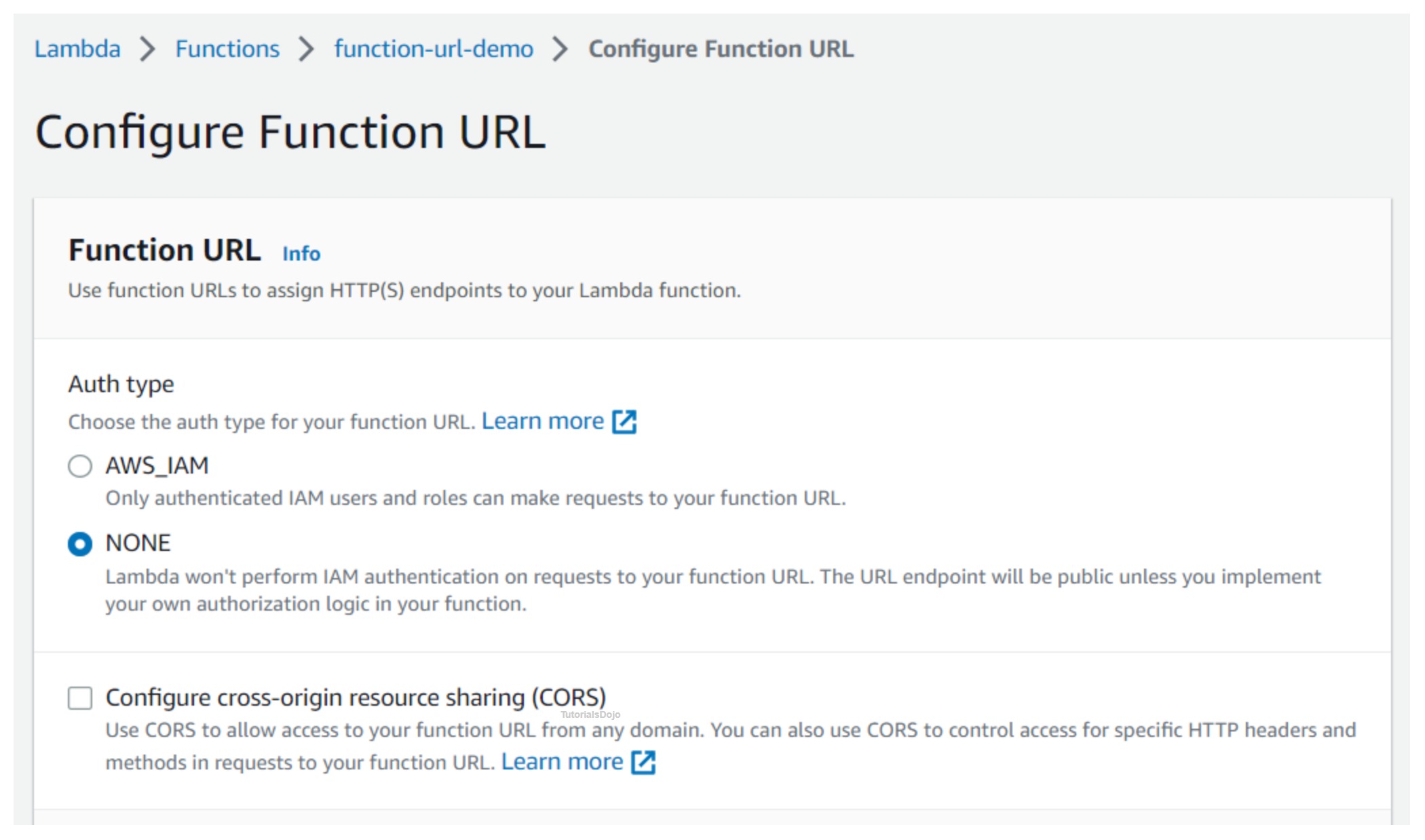Screen dimensions: 1425x840
Task: Click chevron arrow after Lambda breadcrumb
Action: tap(147, 49)
